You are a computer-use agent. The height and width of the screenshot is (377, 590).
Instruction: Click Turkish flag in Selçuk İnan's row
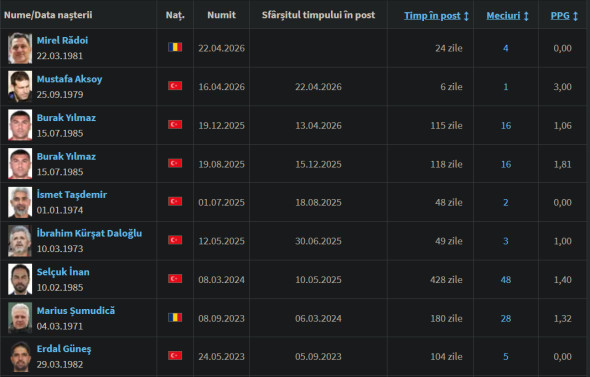[175, 279]
